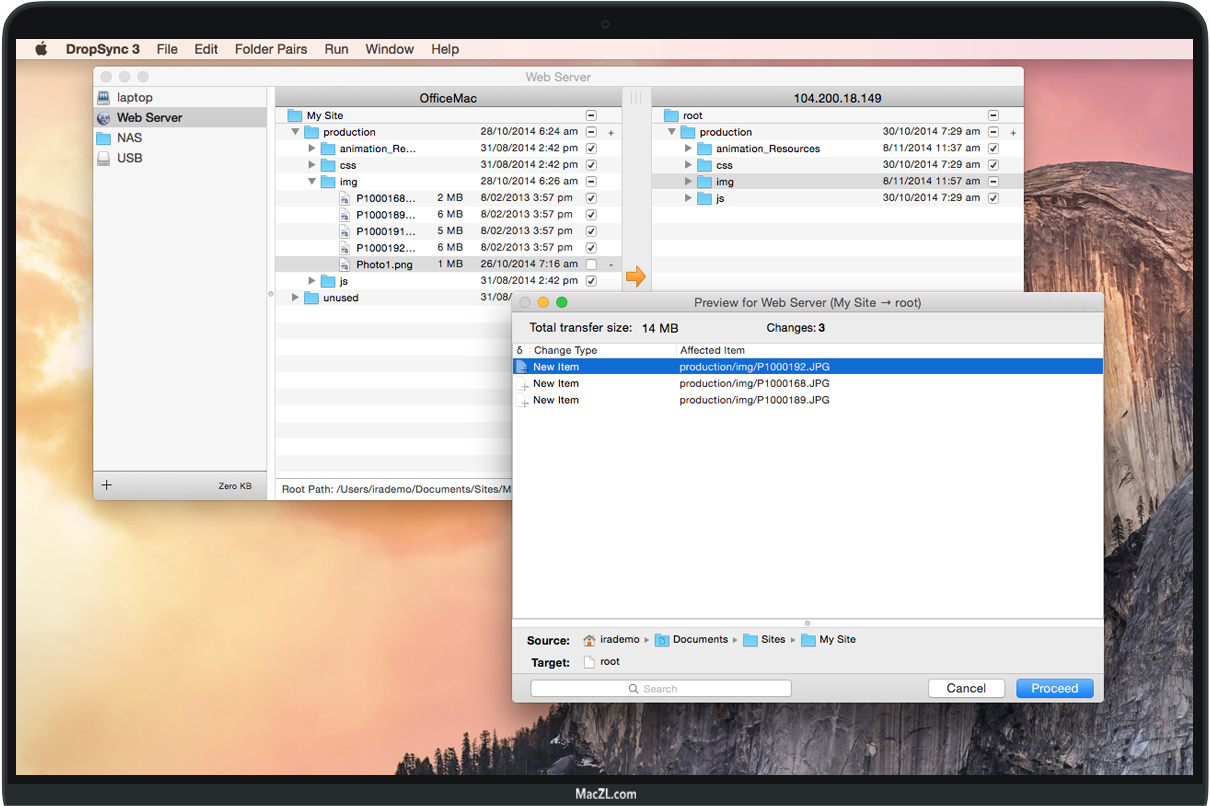Click the orange sync direction arrow
1210x806 pixels.
coord(635,277)
